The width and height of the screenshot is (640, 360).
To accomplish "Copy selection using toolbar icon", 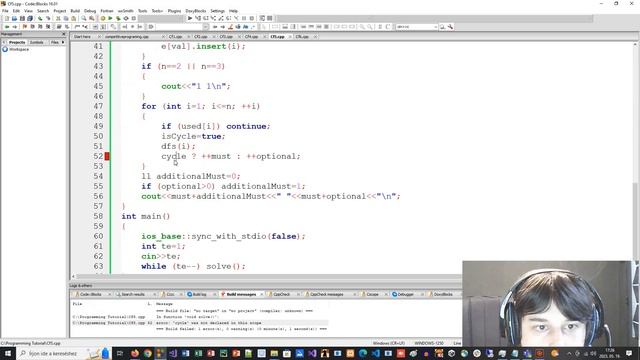I will click(66, 18).
